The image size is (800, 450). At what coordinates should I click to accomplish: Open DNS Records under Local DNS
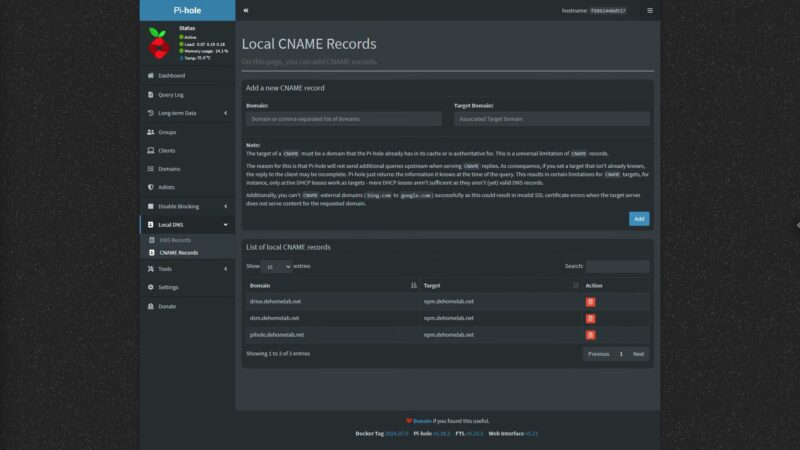tap(175, 240)
